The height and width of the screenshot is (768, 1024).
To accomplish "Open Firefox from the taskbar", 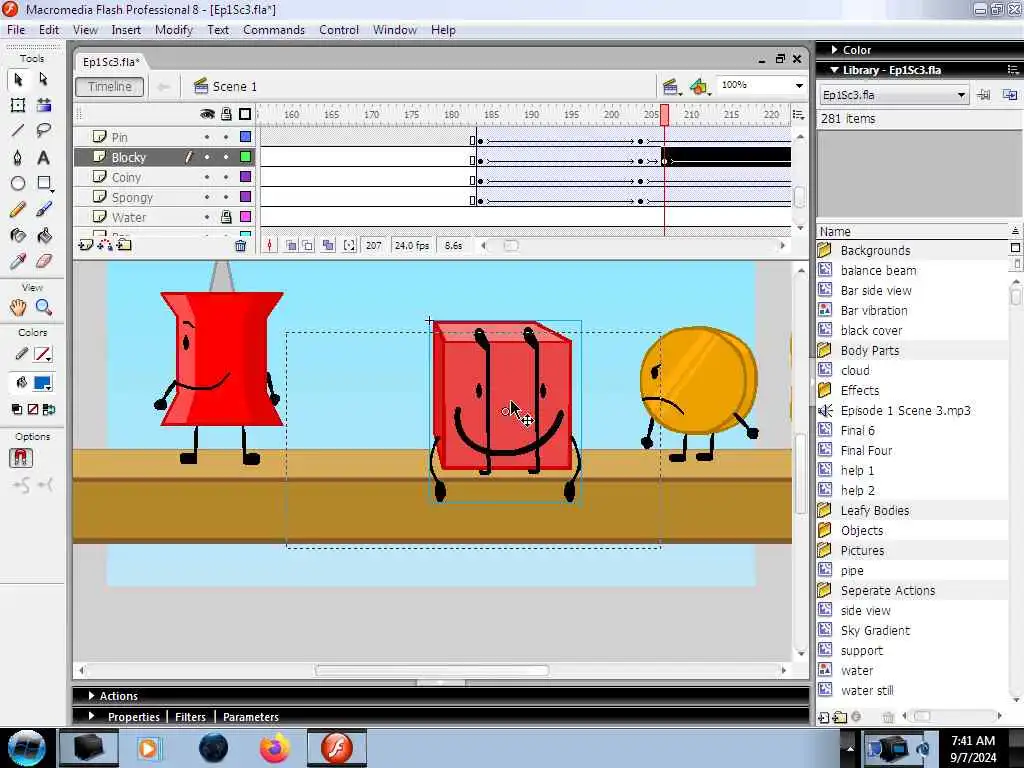I will click(274, 748).
